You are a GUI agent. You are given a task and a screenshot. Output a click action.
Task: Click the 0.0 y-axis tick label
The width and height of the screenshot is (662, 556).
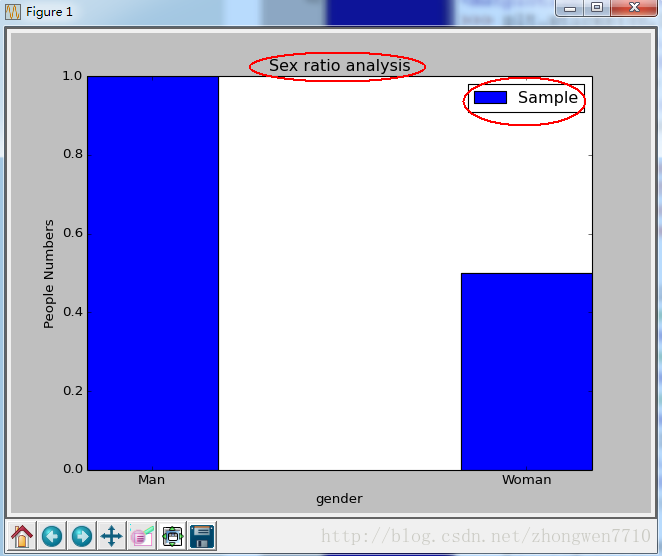pyautogui.click(x=72, y=469)
